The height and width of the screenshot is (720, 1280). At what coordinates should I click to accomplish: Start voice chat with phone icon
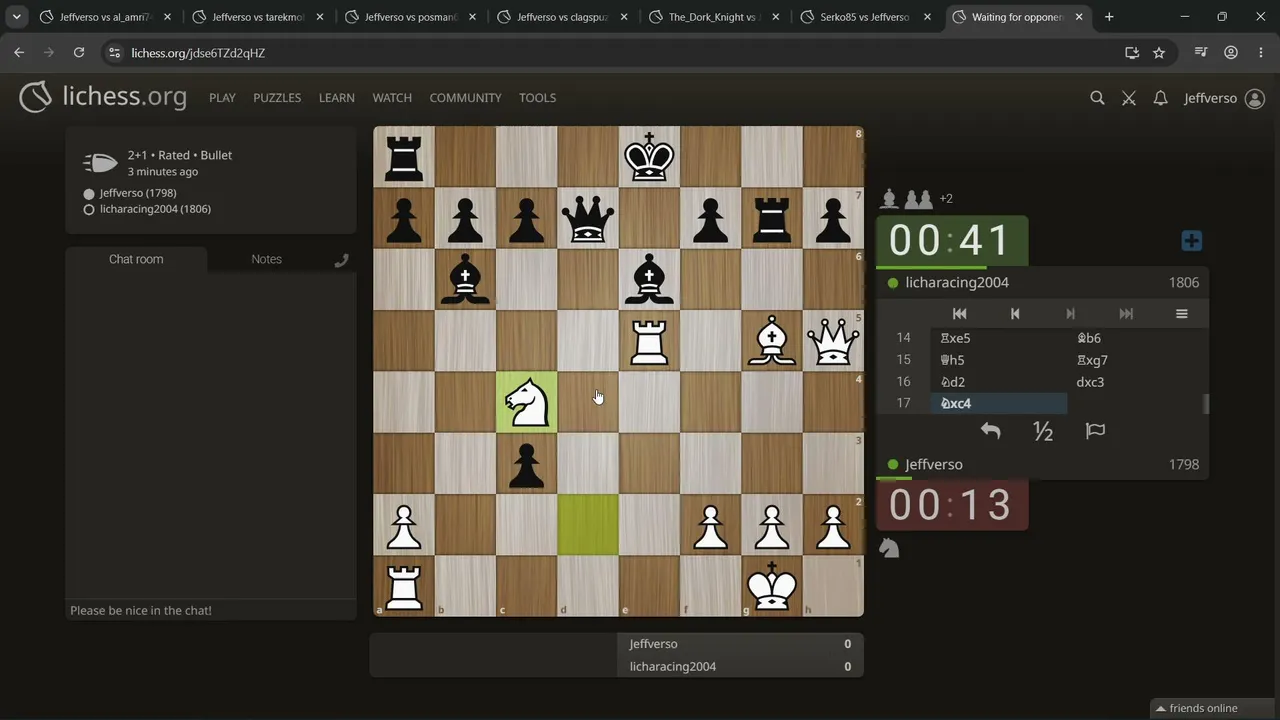341,260
